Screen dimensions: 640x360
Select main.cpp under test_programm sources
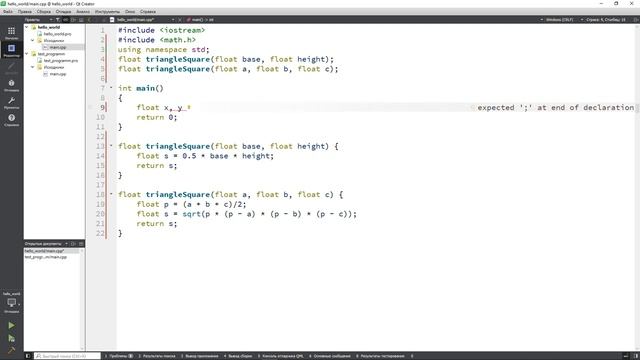(x=58, y=74)
